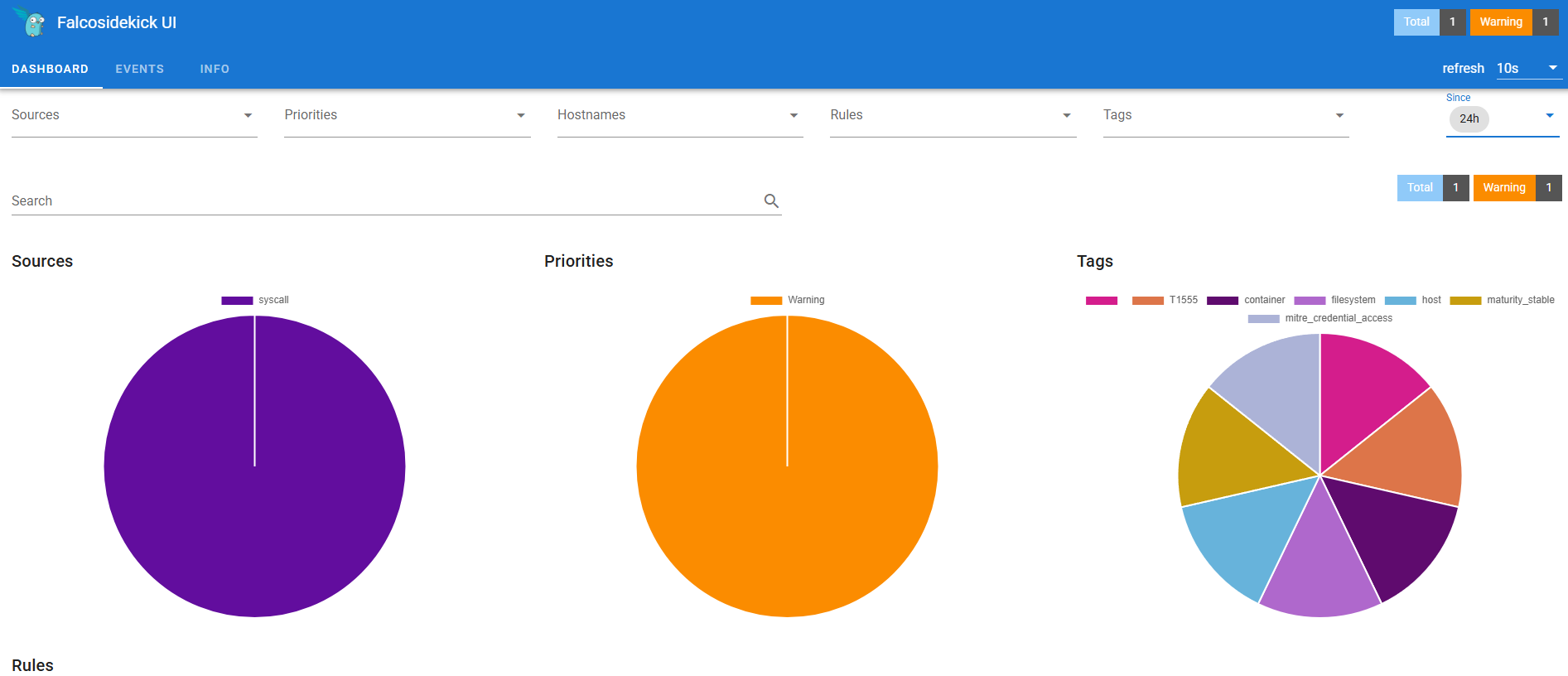Image resolution: width=1568 pixels, height=676 pixels.
Task: Open the refresh interval dropdown
Action: [x=1529, y=68]
